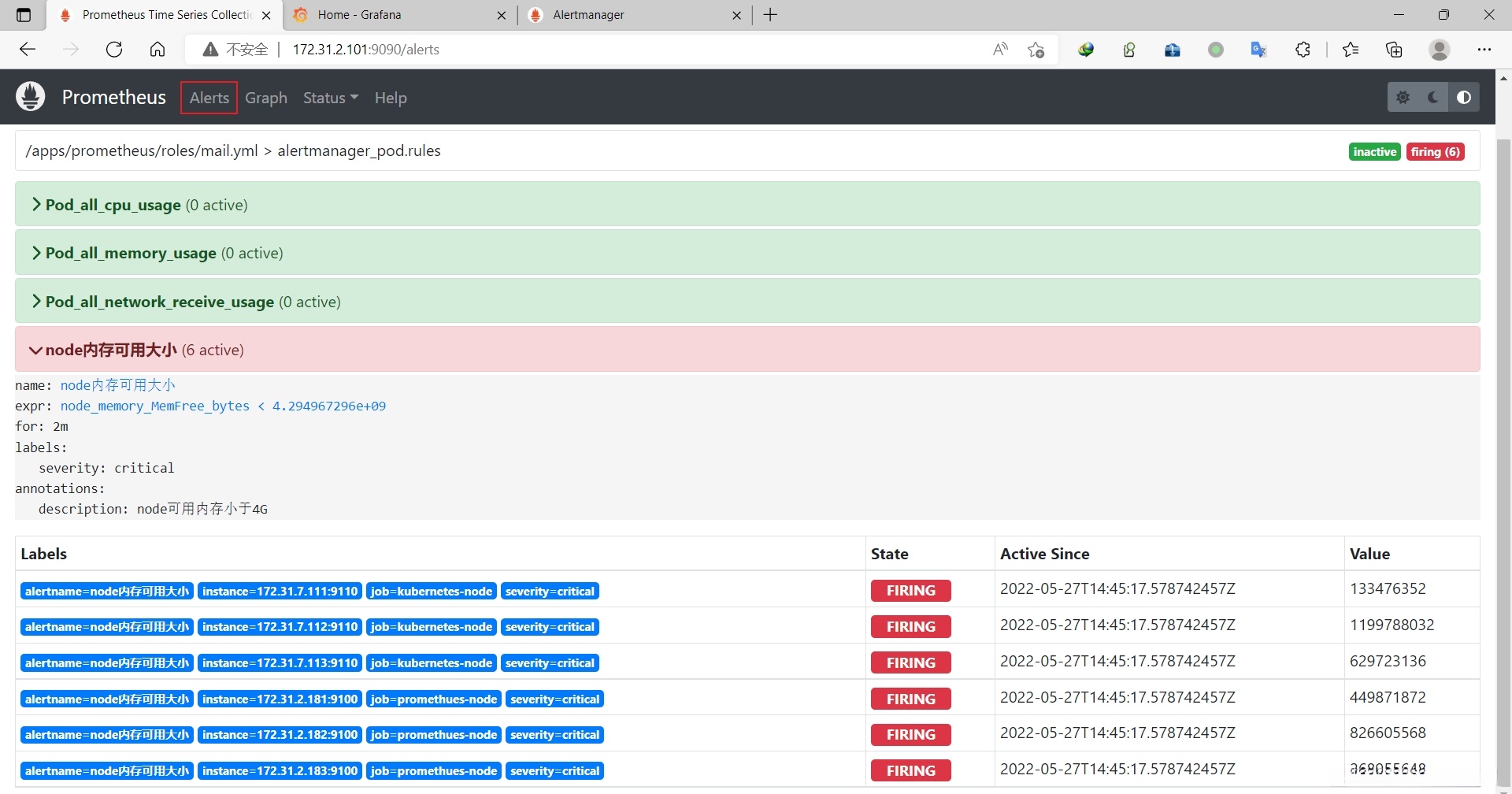The height and width of the screenshot is (794, 1512).
Task: Switch to the Alertmanager browser tab
Action: (x=634, y=15)
